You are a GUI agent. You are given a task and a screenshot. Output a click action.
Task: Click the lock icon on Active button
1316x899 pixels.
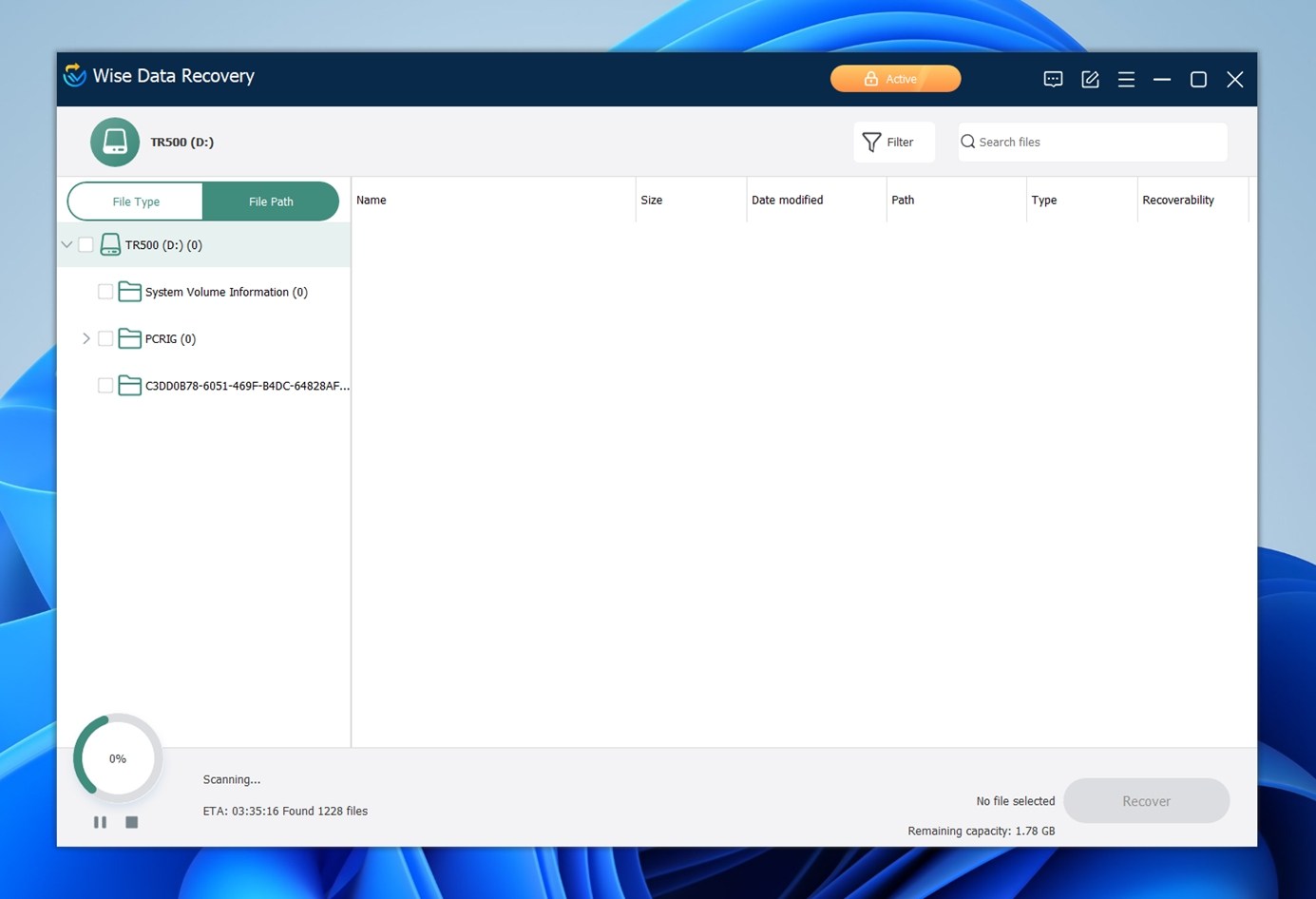coord(870,79)
